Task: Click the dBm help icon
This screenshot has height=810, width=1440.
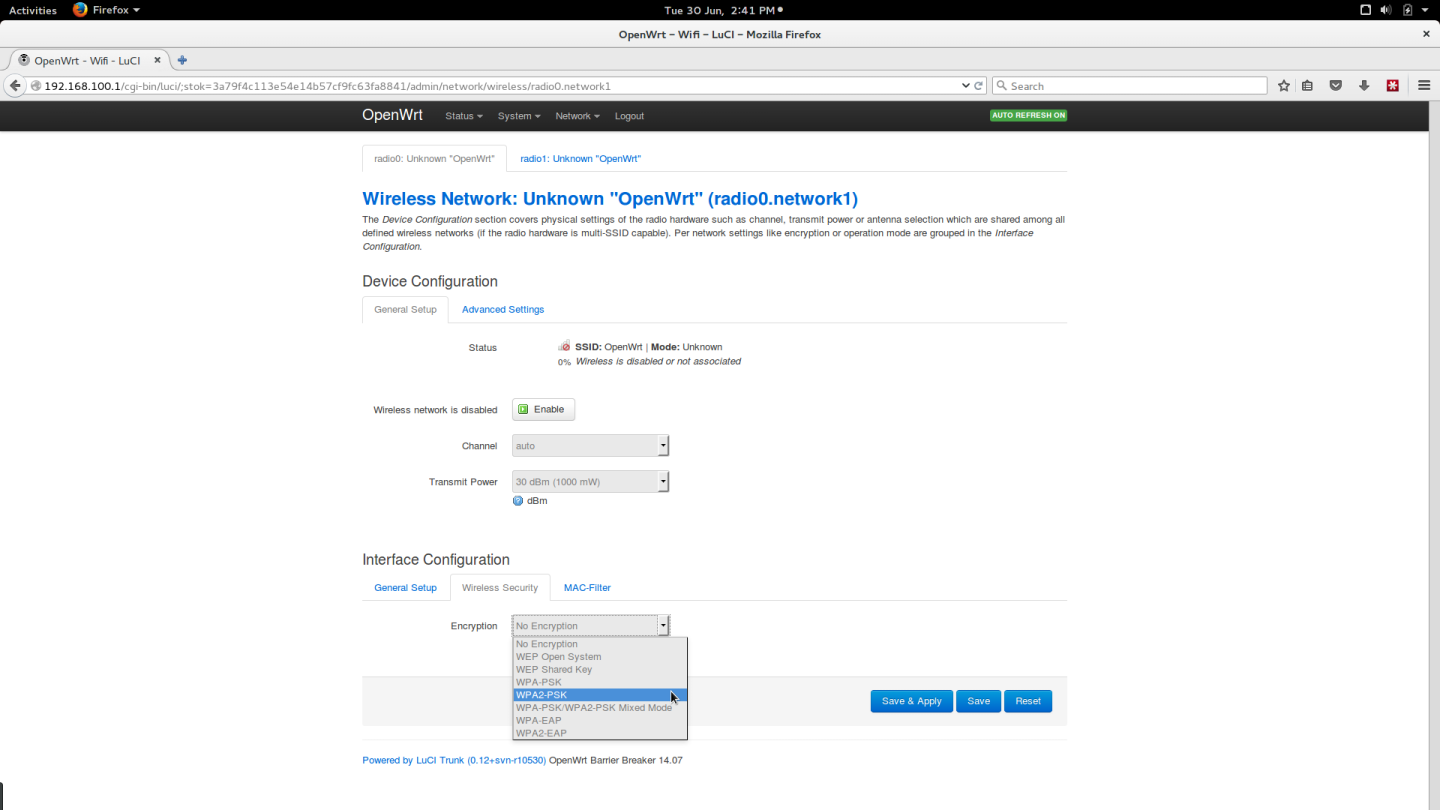Action: click(518, 500)
